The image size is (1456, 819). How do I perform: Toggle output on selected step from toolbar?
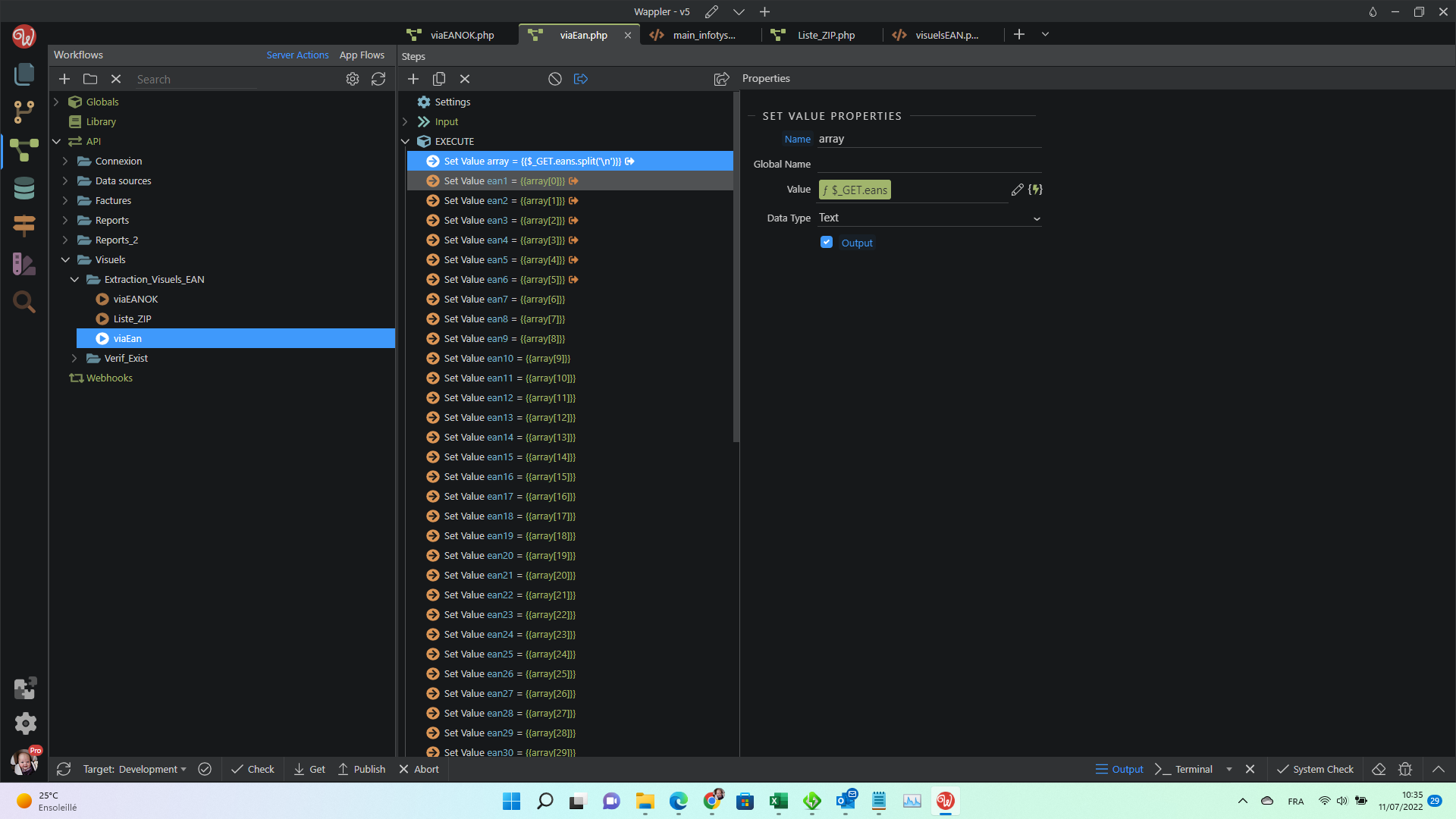[581, 79]
